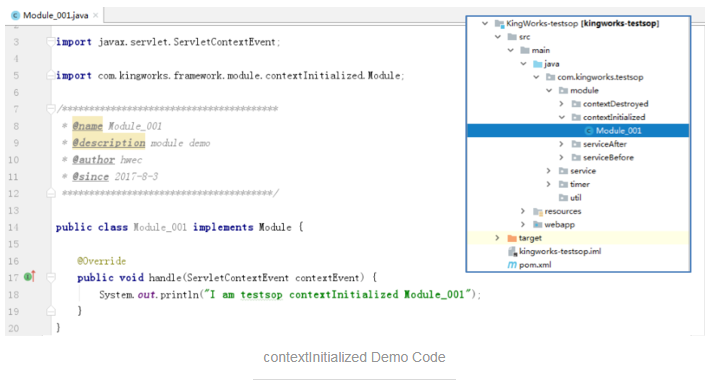This screenshot has width=708, height=386.
Task: Expand the resources folder chevron
Action: pyautogui.click(x=523, y=211)
